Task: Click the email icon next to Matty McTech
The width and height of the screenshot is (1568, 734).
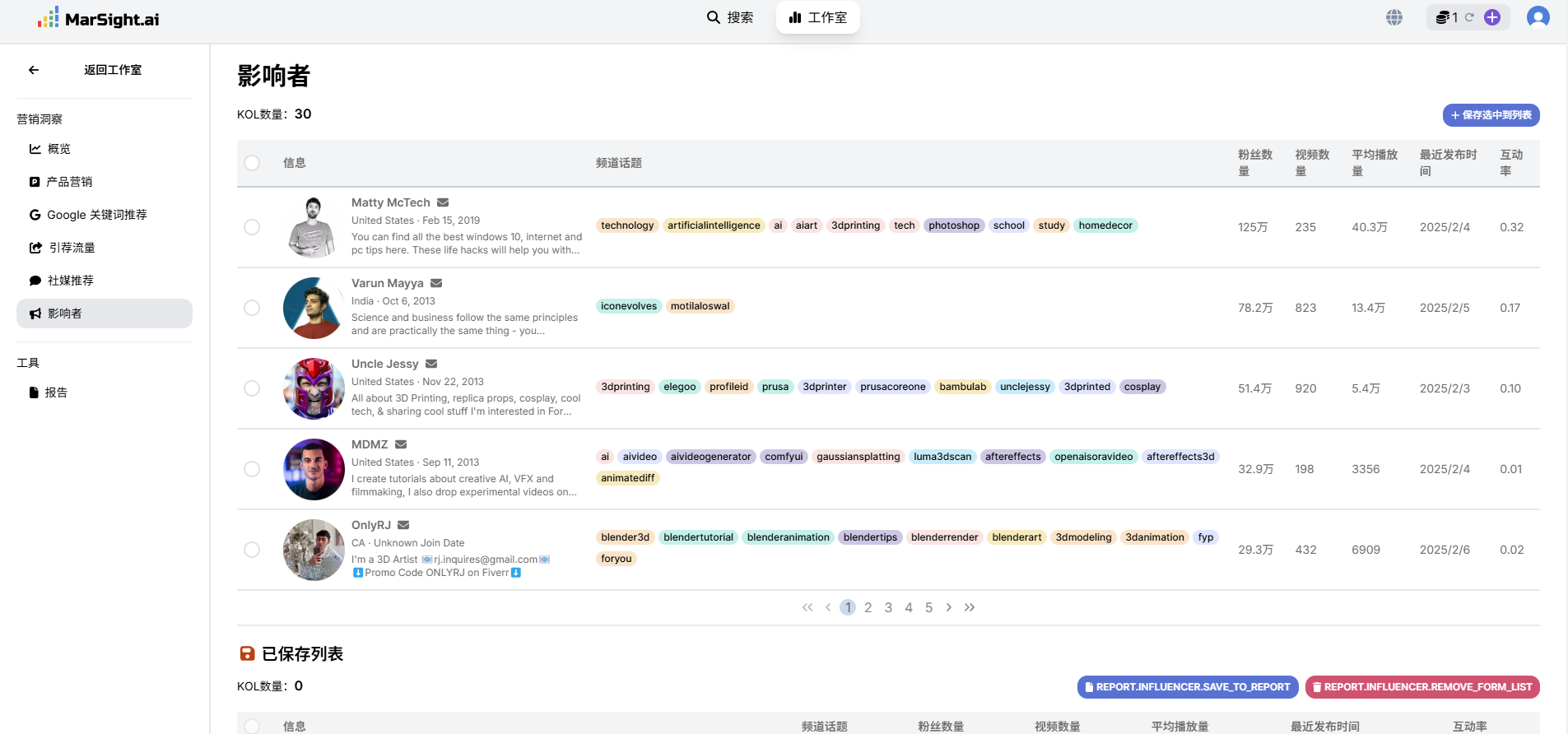Action: [x=443, y=202]
